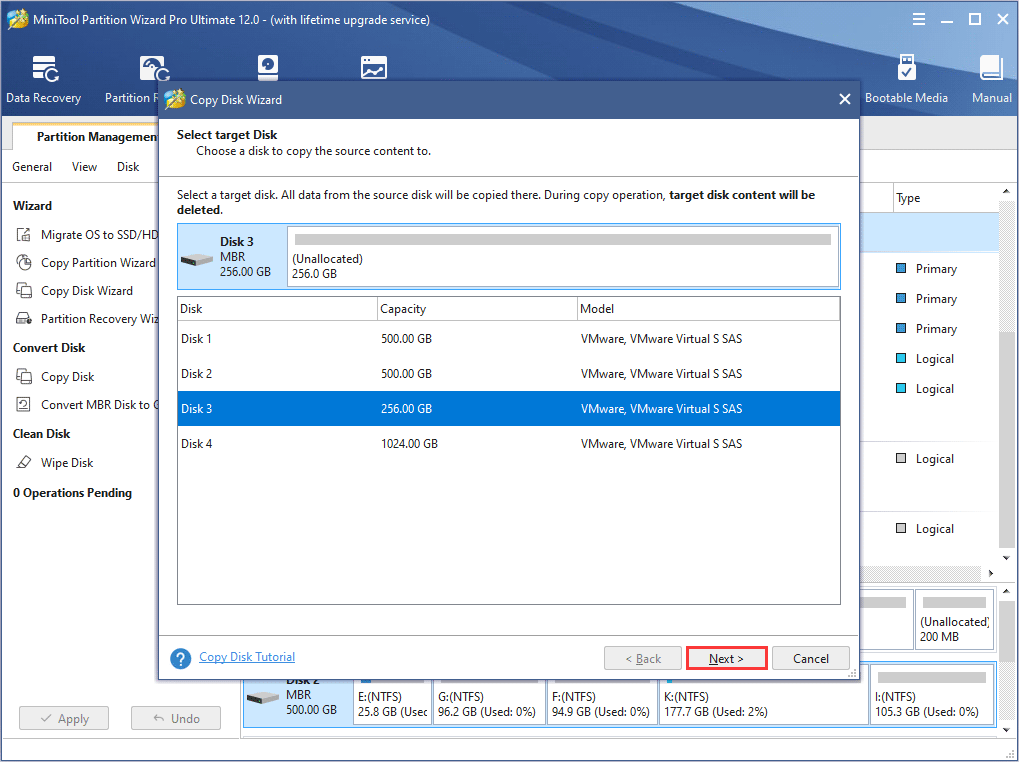Click the partition list scroll-down arrow
The width and height of the screenshot is (1019, 762).
1006,558
